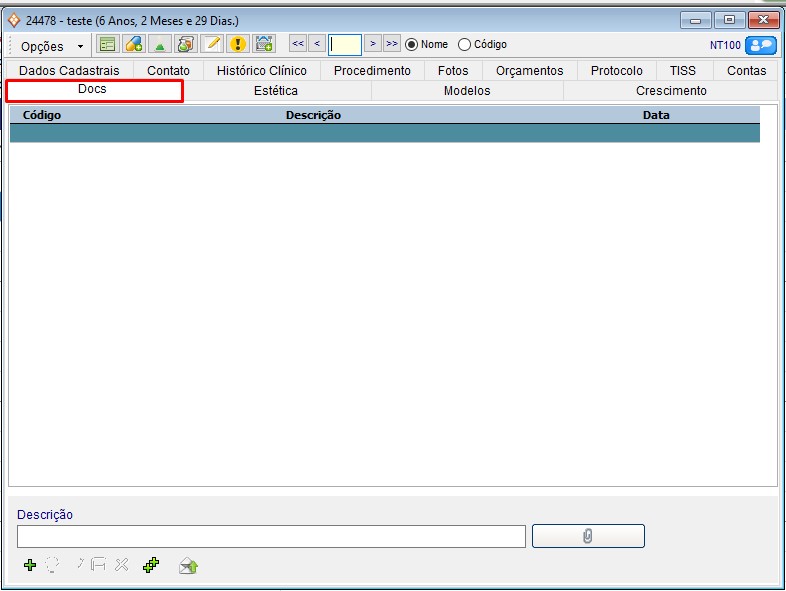This screenshot has height=591, width=786.
Task: Go to the Estética tab
Action: click(x=276, y=91)
